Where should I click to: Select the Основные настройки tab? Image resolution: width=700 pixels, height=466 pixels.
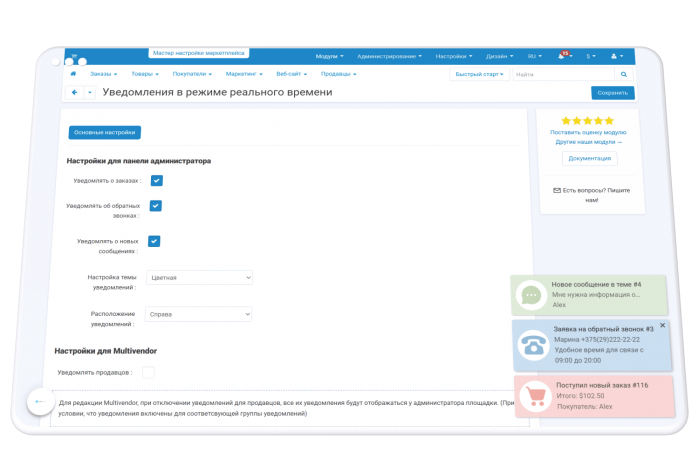coord(104,133)
